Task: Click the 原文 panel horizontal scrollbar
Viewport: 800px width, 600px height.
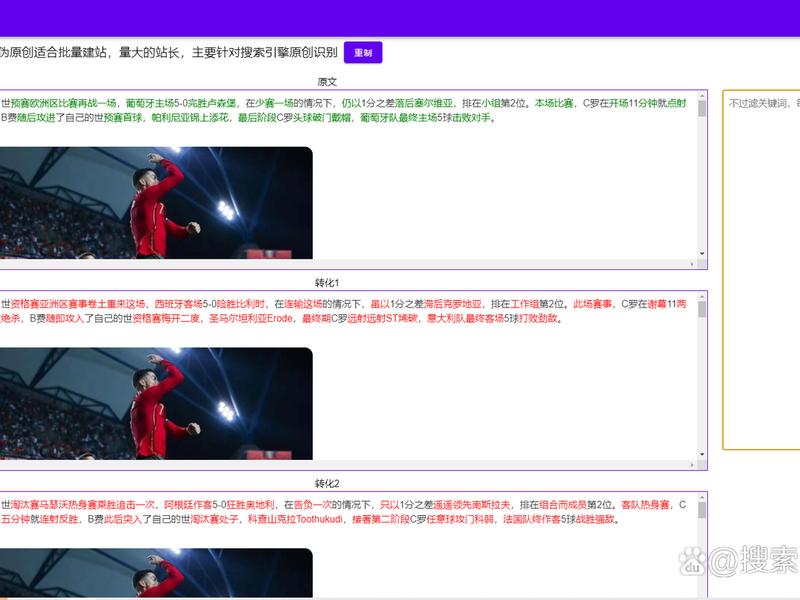Action: point(348,264)
